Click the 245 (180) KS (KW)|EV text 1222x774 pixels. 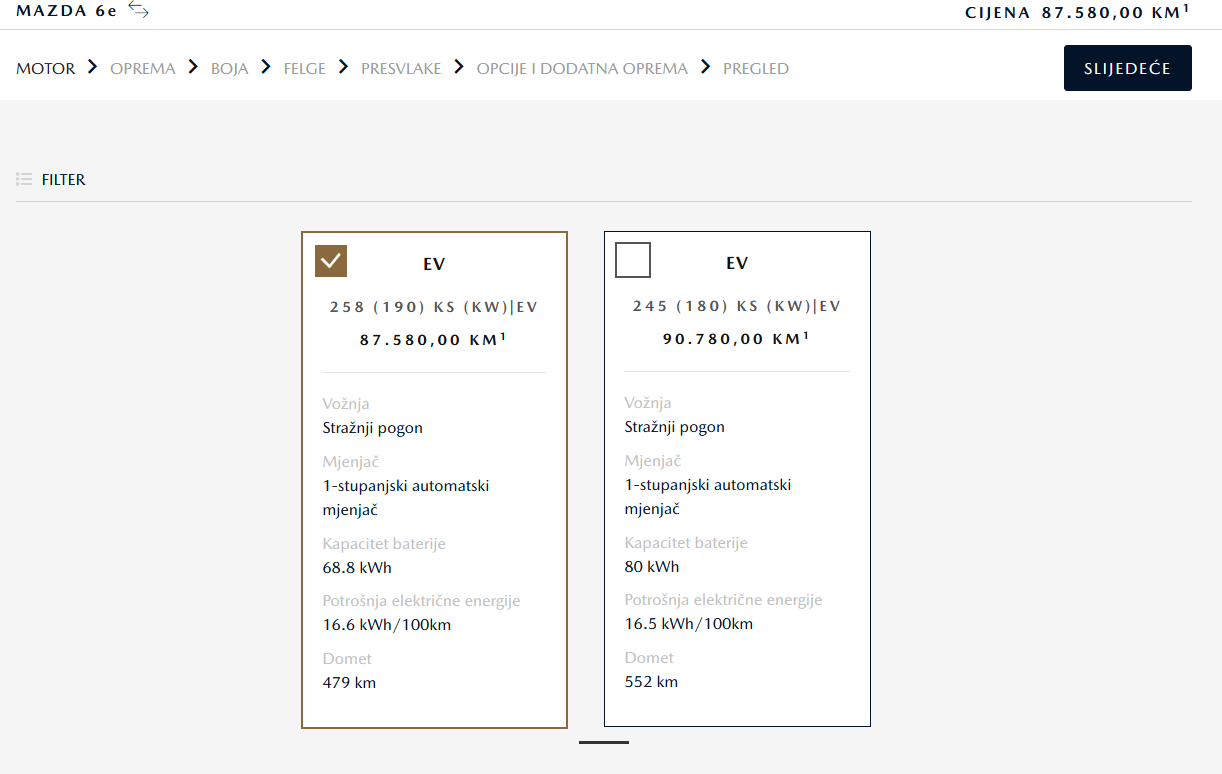pyautogui.click(x=737, y=306)
